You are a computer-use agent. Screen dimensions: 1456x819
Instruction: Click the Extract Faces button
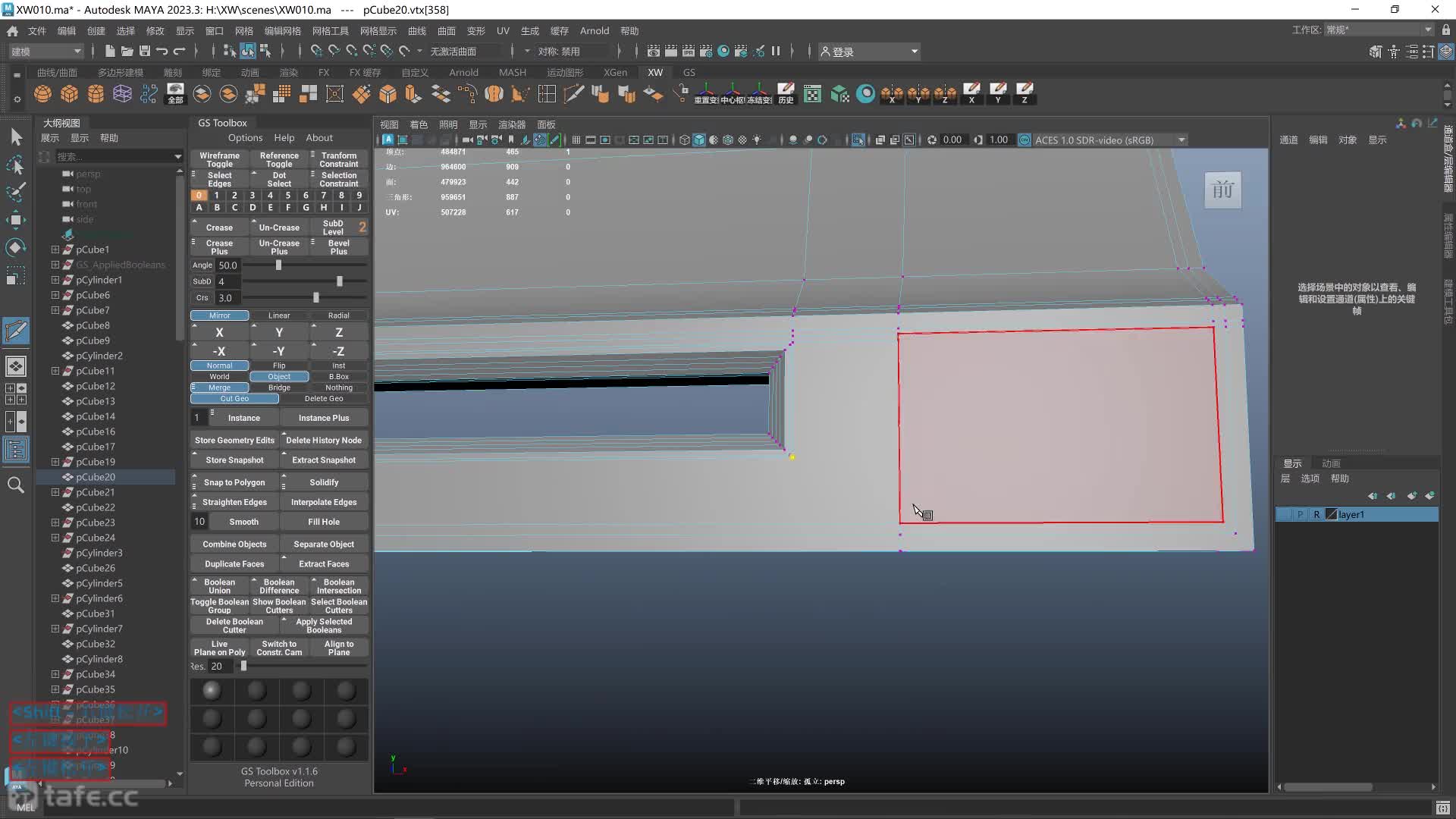tap(324, 563)
